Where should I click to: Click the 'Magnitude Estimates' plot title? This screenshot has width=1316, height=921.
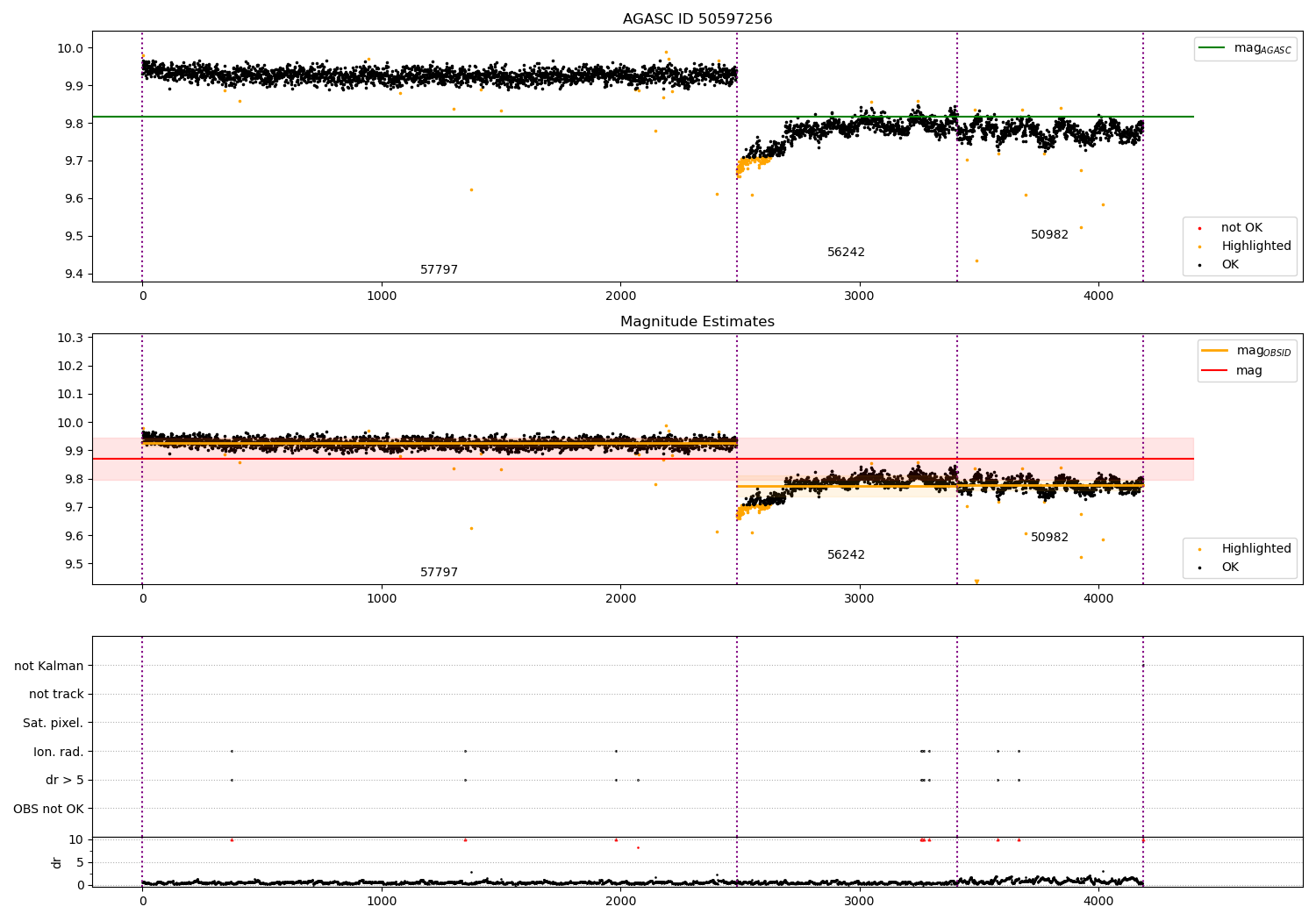pos(697,322)
